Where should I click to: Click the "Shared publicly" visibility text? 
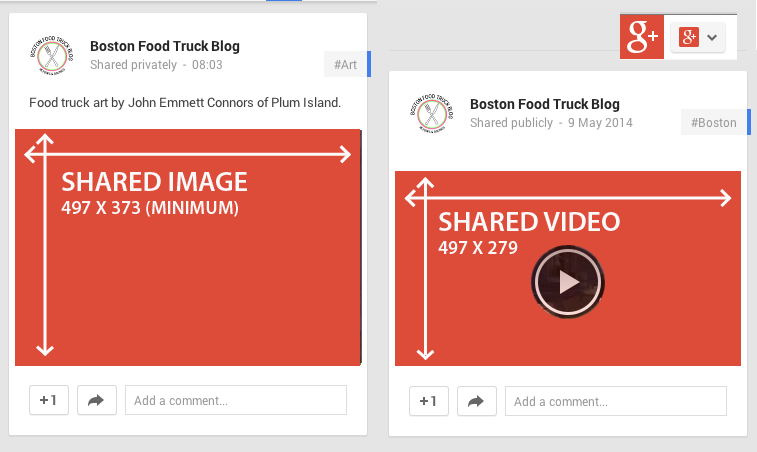[x=511, y=123]
